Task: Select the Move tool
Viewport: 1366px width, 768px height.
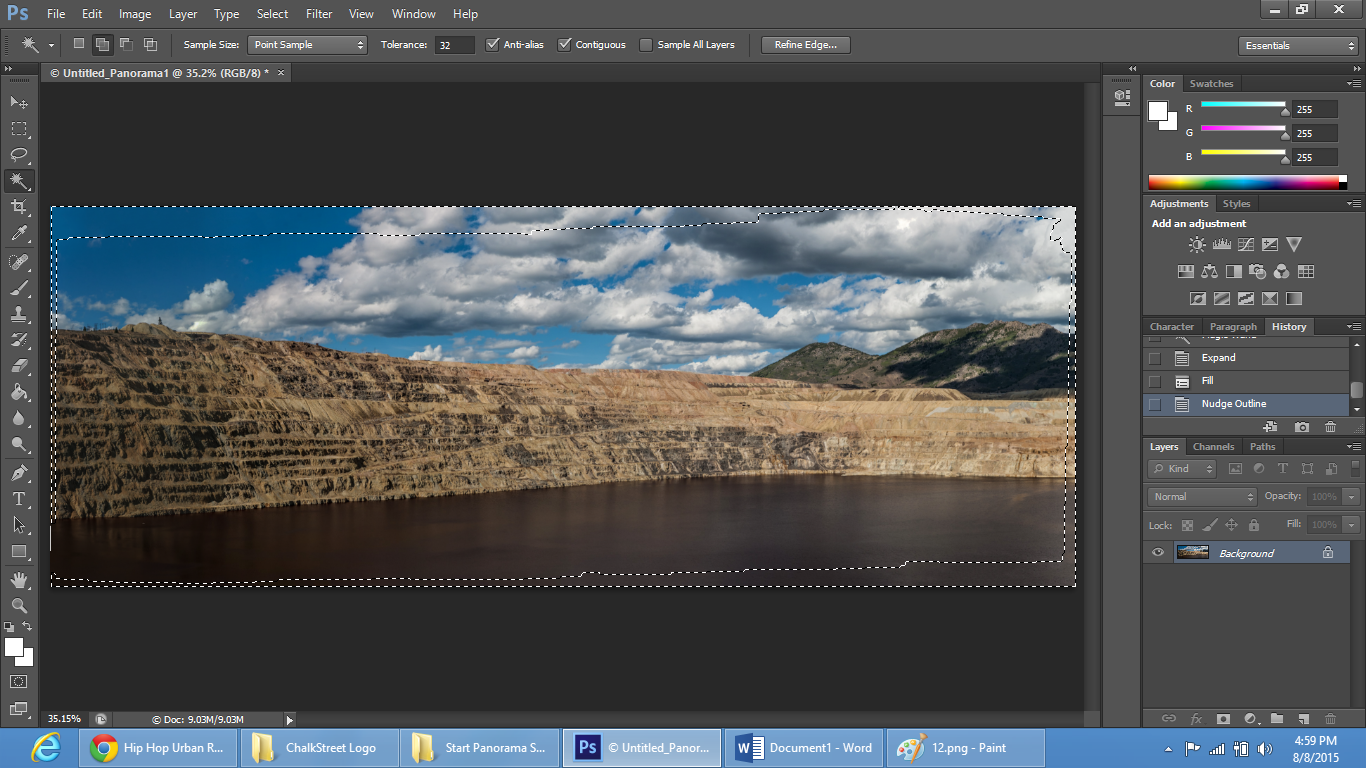Action: [19, 103]
